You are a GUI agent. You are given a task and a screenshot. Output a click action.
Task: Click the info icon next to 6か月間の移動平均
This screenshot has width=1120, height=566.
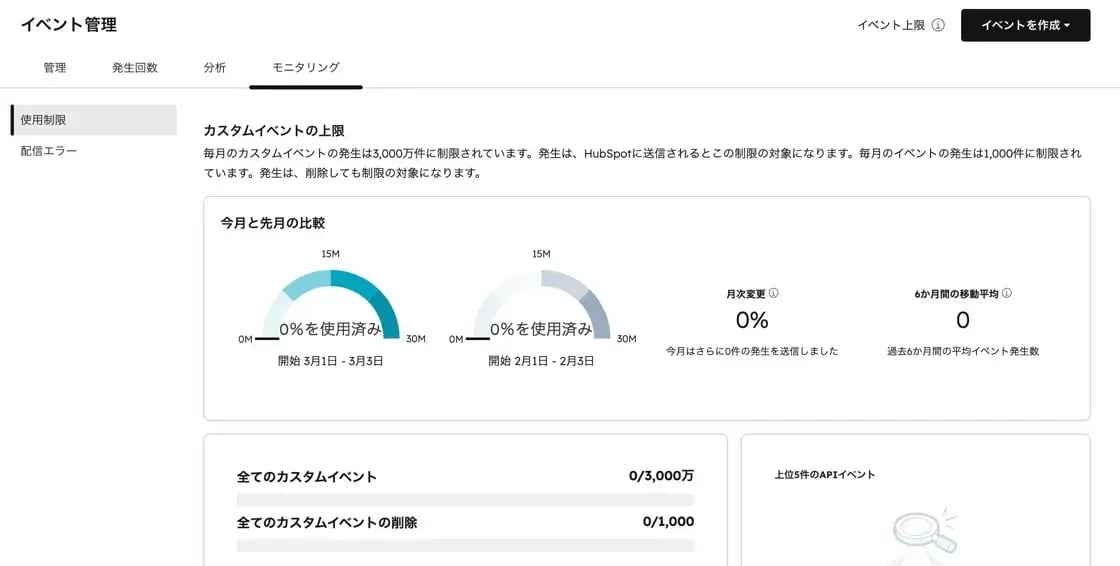coord(1006,293)
